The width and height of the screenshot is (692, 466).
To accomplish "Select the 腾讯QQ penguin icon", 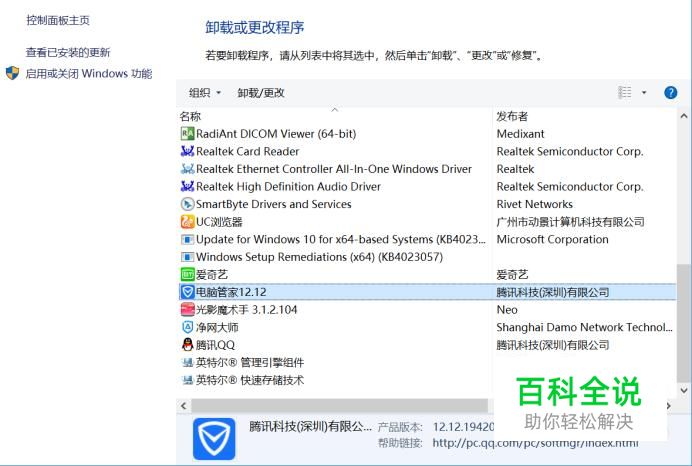I will (x=187, y=345).
